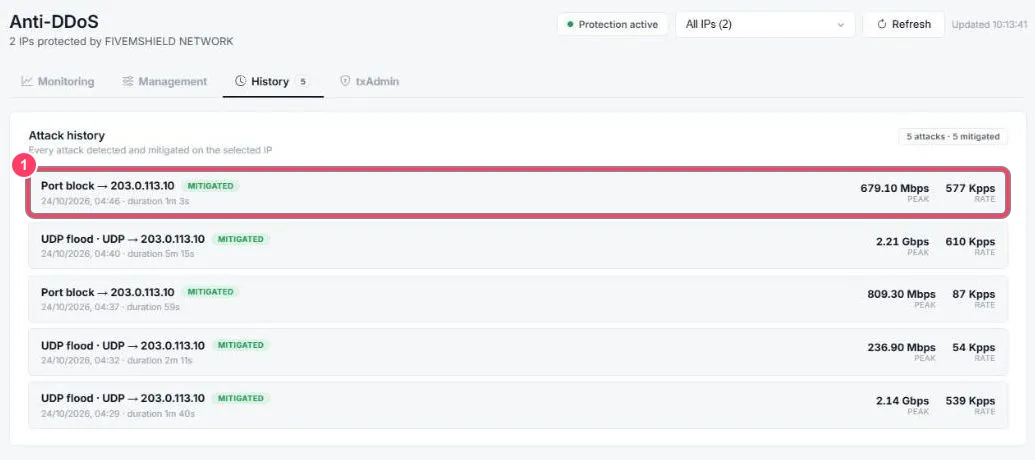
Task: Click the Refresh button
Action: point(904,24)
